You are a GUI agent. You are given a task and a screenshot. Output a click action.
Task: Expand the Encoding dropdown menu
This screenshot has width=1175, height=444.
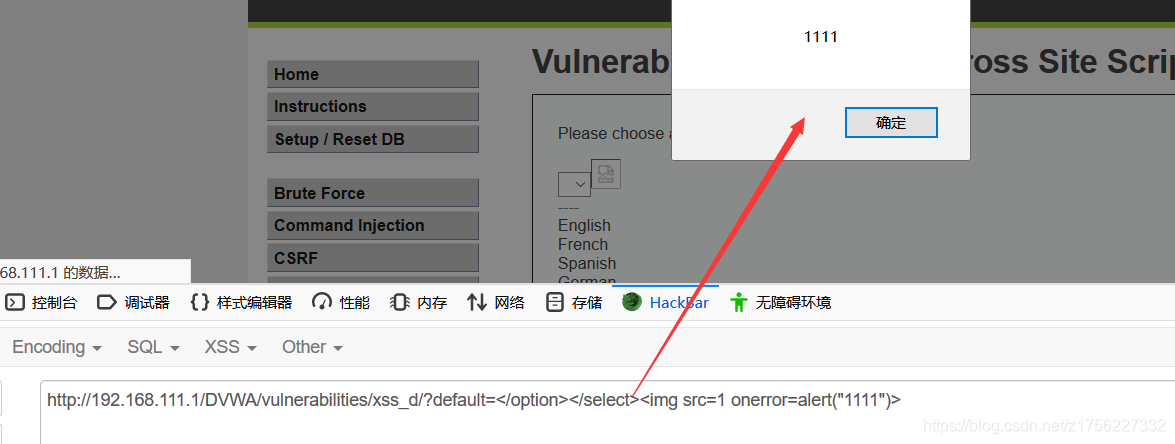(57, 347)
